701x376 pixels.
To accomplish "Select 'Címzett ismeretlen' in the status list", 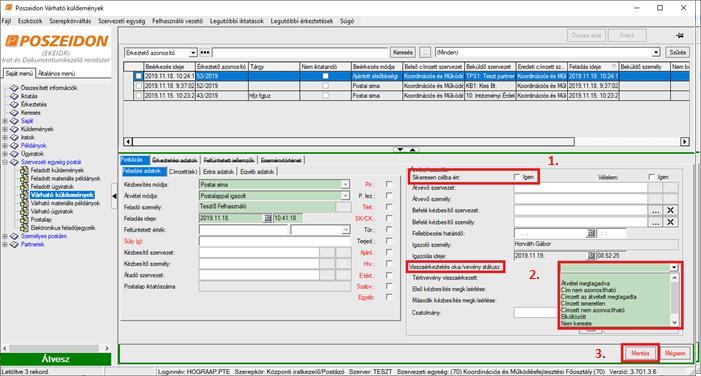I will (x=583, y=304).
